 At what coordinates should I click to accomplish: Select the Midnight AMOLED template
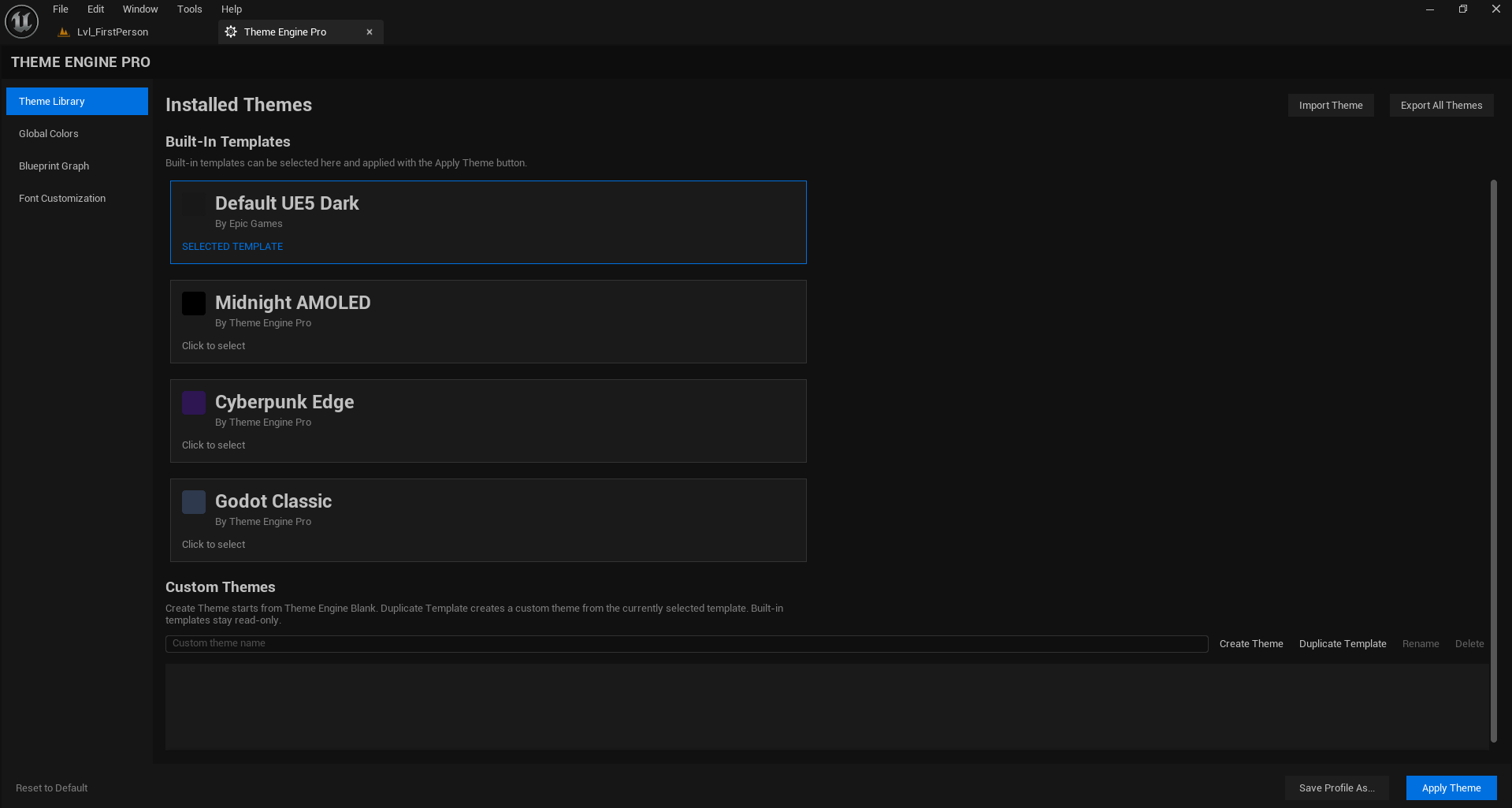pos(488,322)
